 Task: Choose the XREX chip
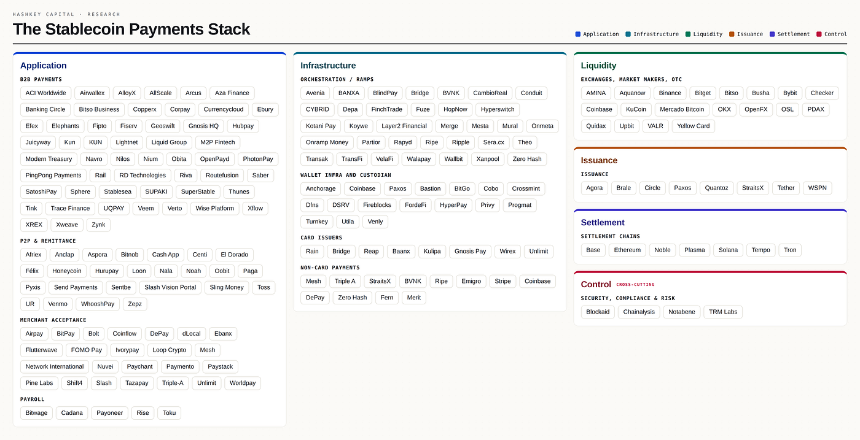point(34,225)
